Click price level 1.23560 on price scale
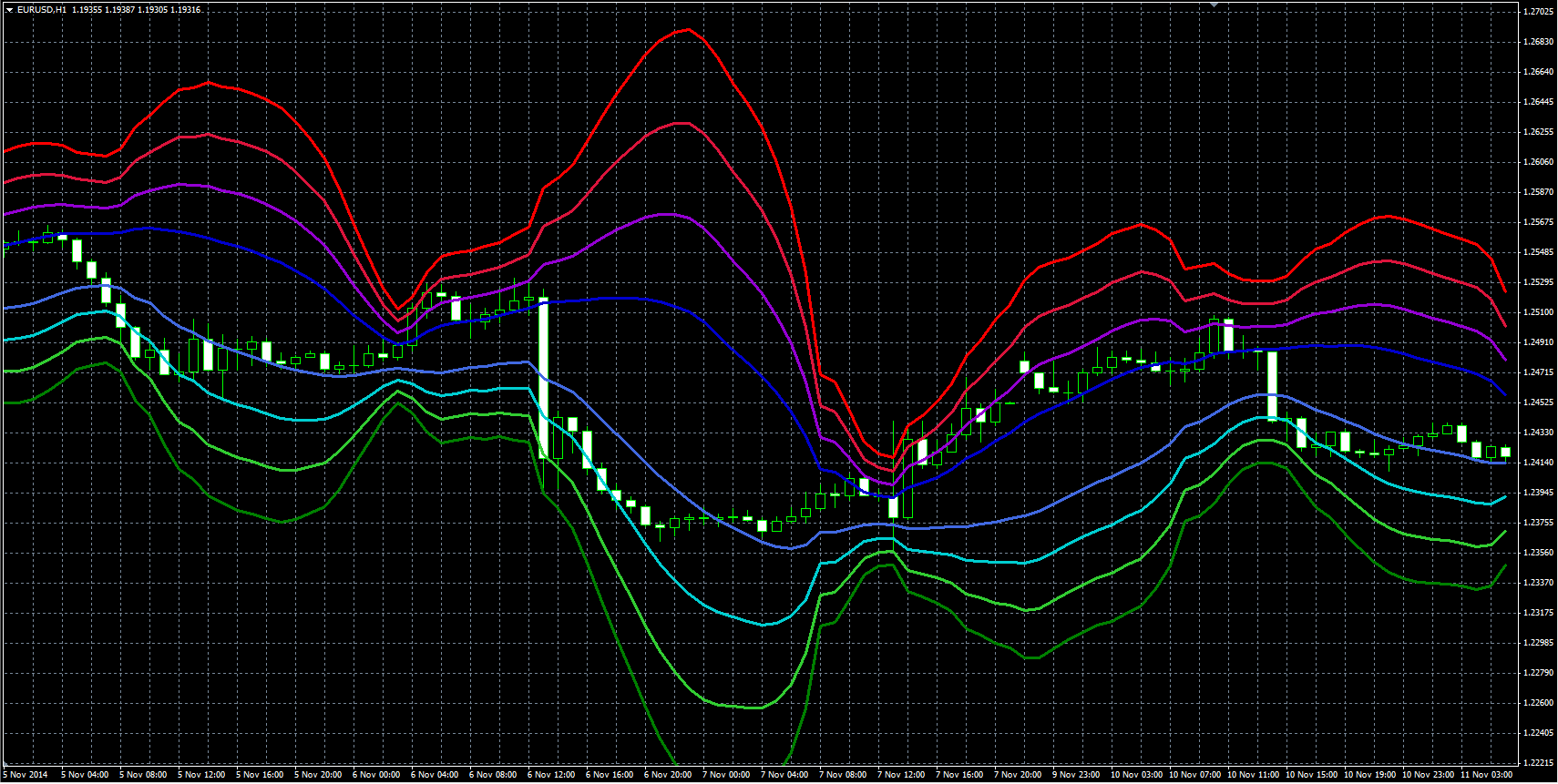 1538,553
